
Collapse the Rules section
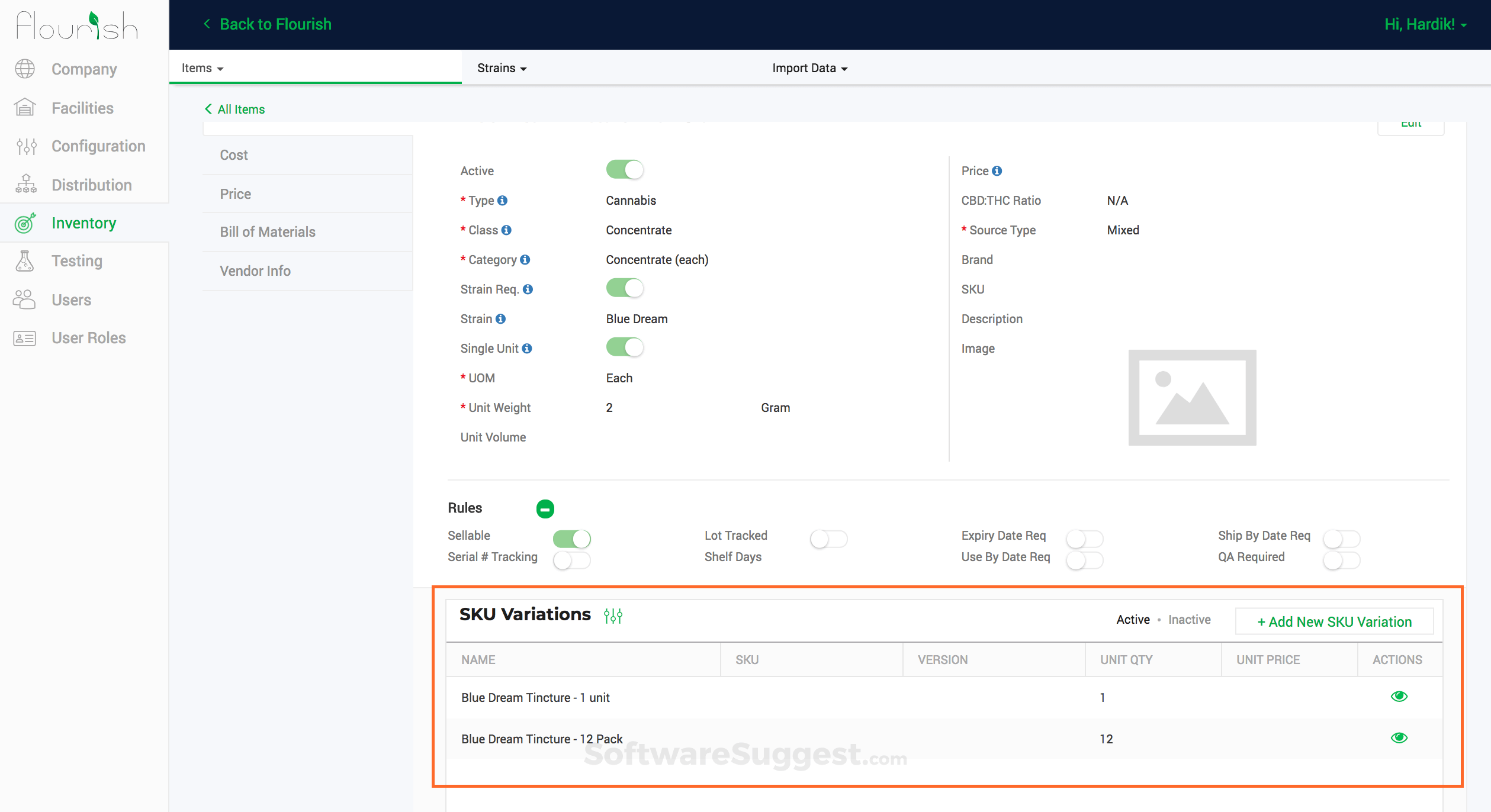coord(545,508)
